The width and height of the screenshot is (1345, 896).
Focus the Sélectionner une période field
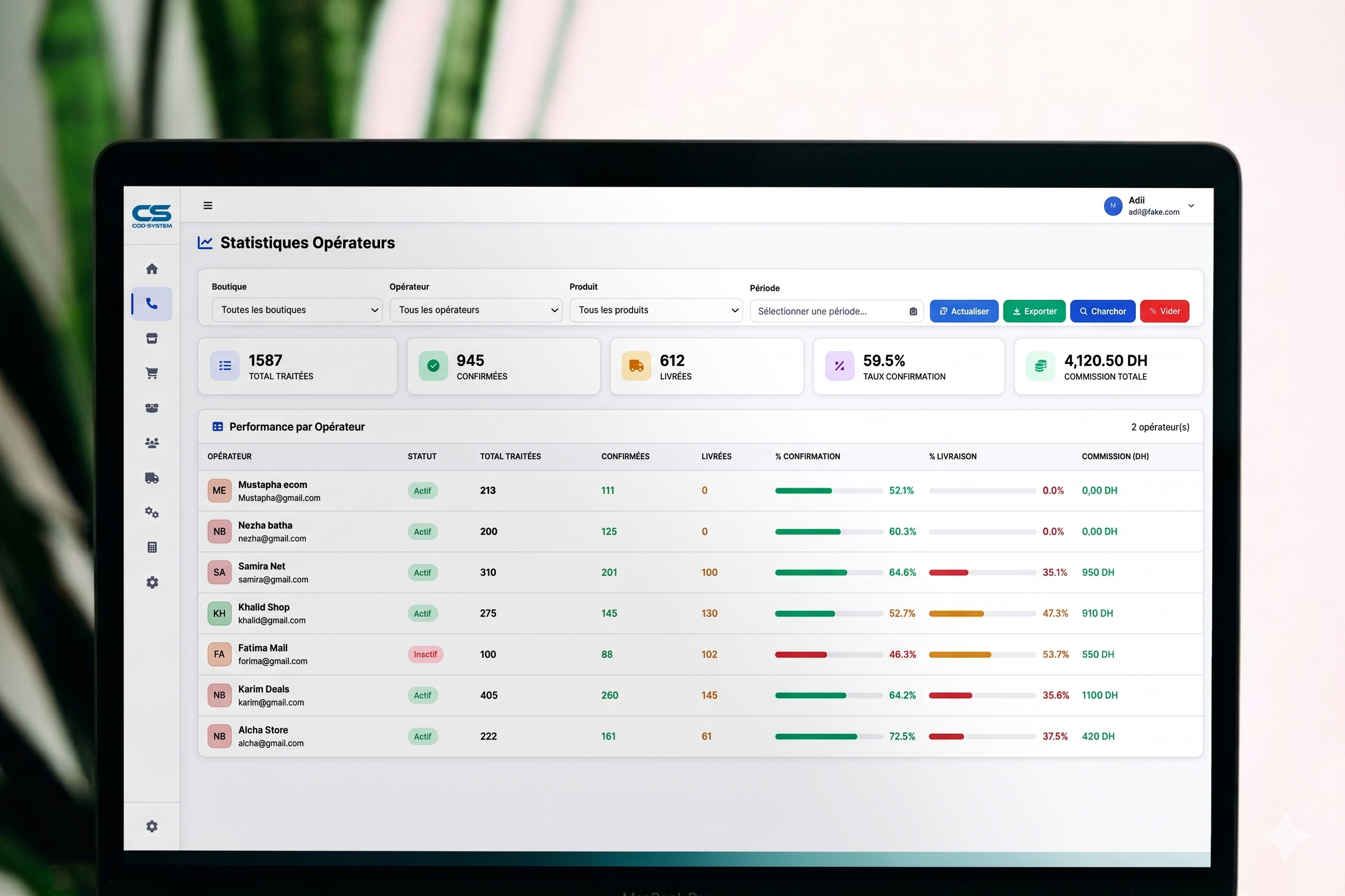click(836, 311)
